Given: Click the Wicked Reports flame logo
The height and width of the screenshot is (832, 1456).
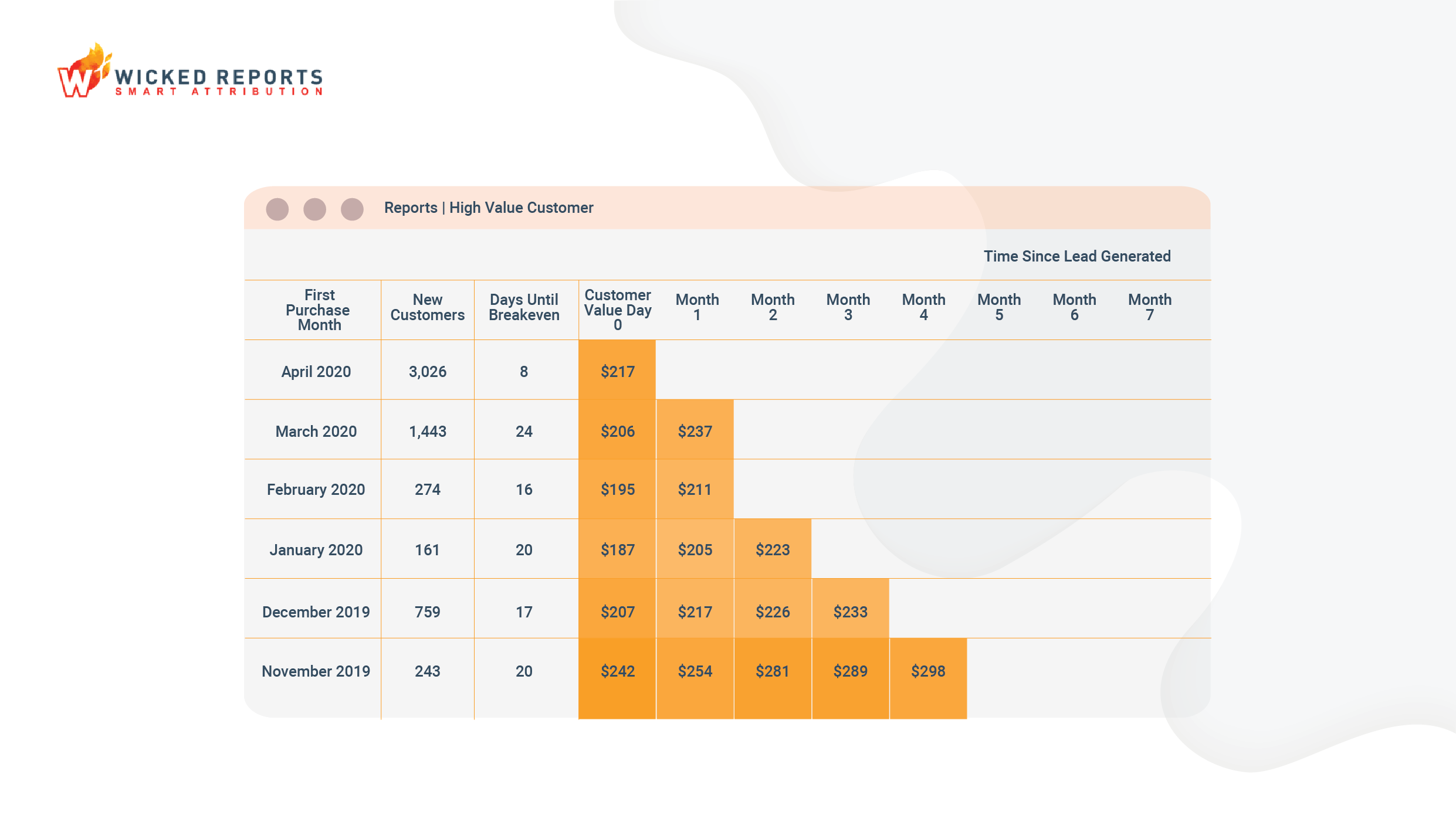Looking at the screenshot, I should pyautogui.click(x=84, y=70).
